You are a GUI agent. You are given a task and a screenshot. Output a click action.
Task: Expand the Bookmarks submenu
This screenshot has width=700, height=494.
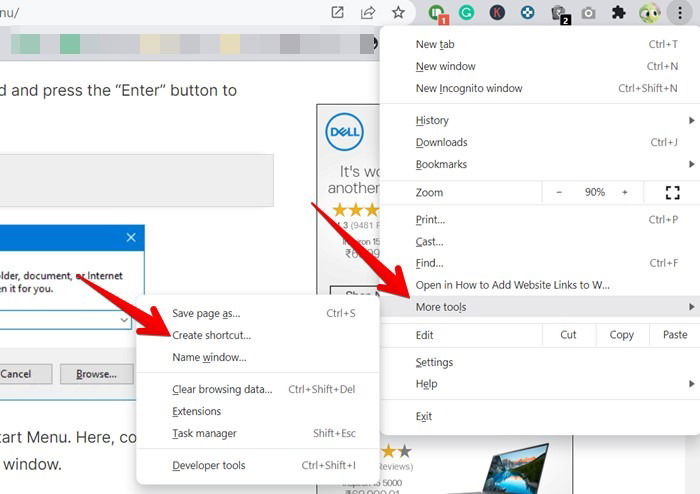tap(539, 164)
